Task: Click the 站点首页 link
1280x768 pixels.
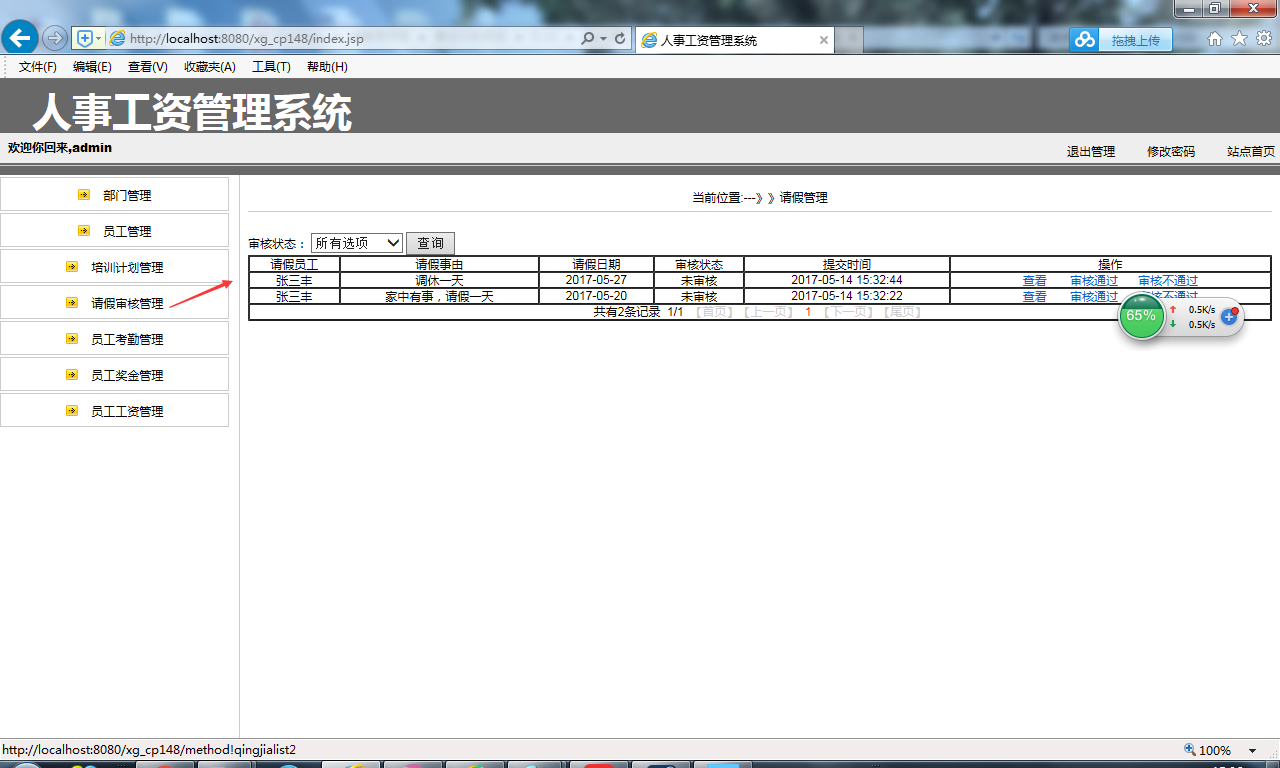Action: click(1251, 152)
